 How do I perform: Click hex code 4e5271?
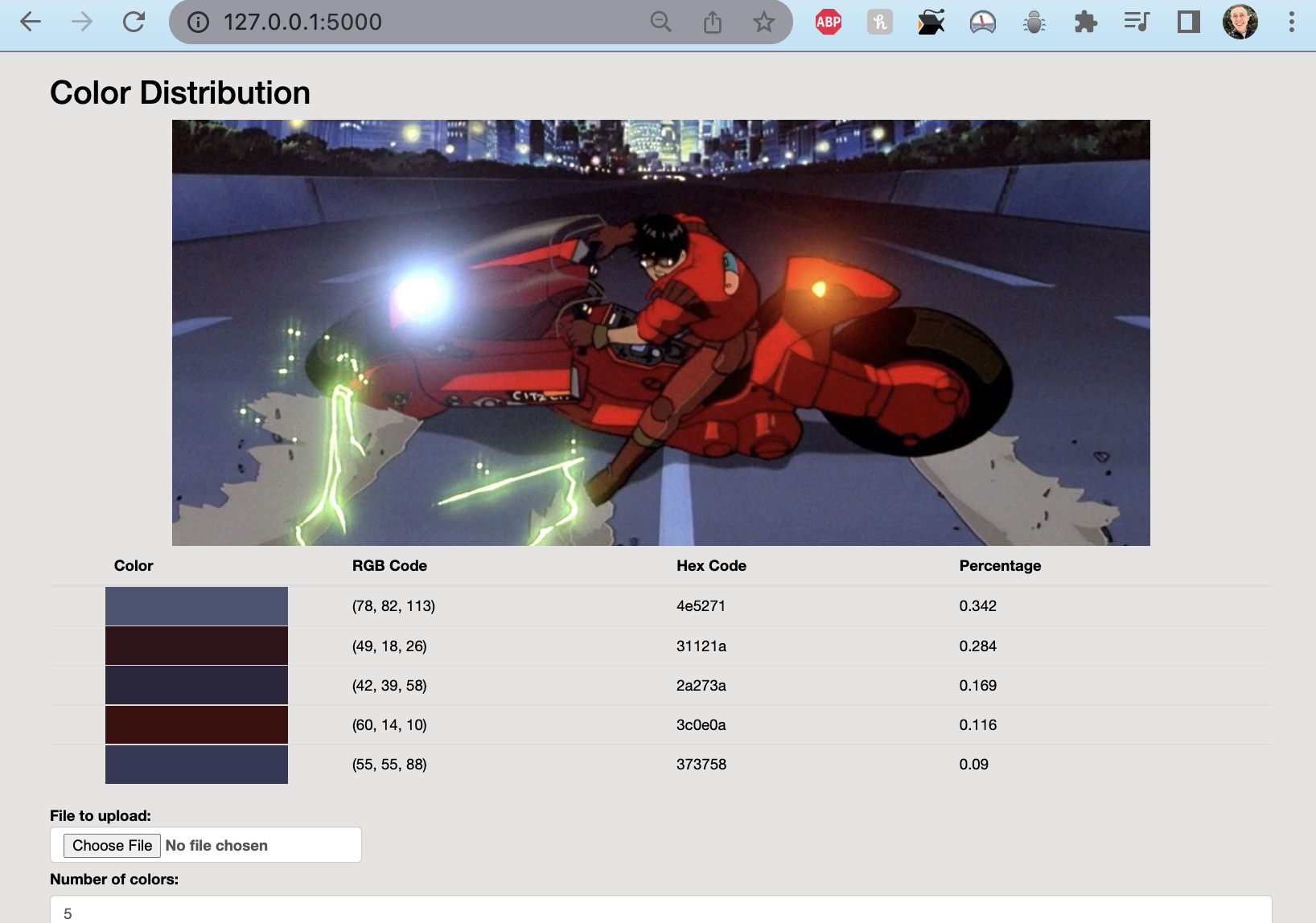(701, 606)
